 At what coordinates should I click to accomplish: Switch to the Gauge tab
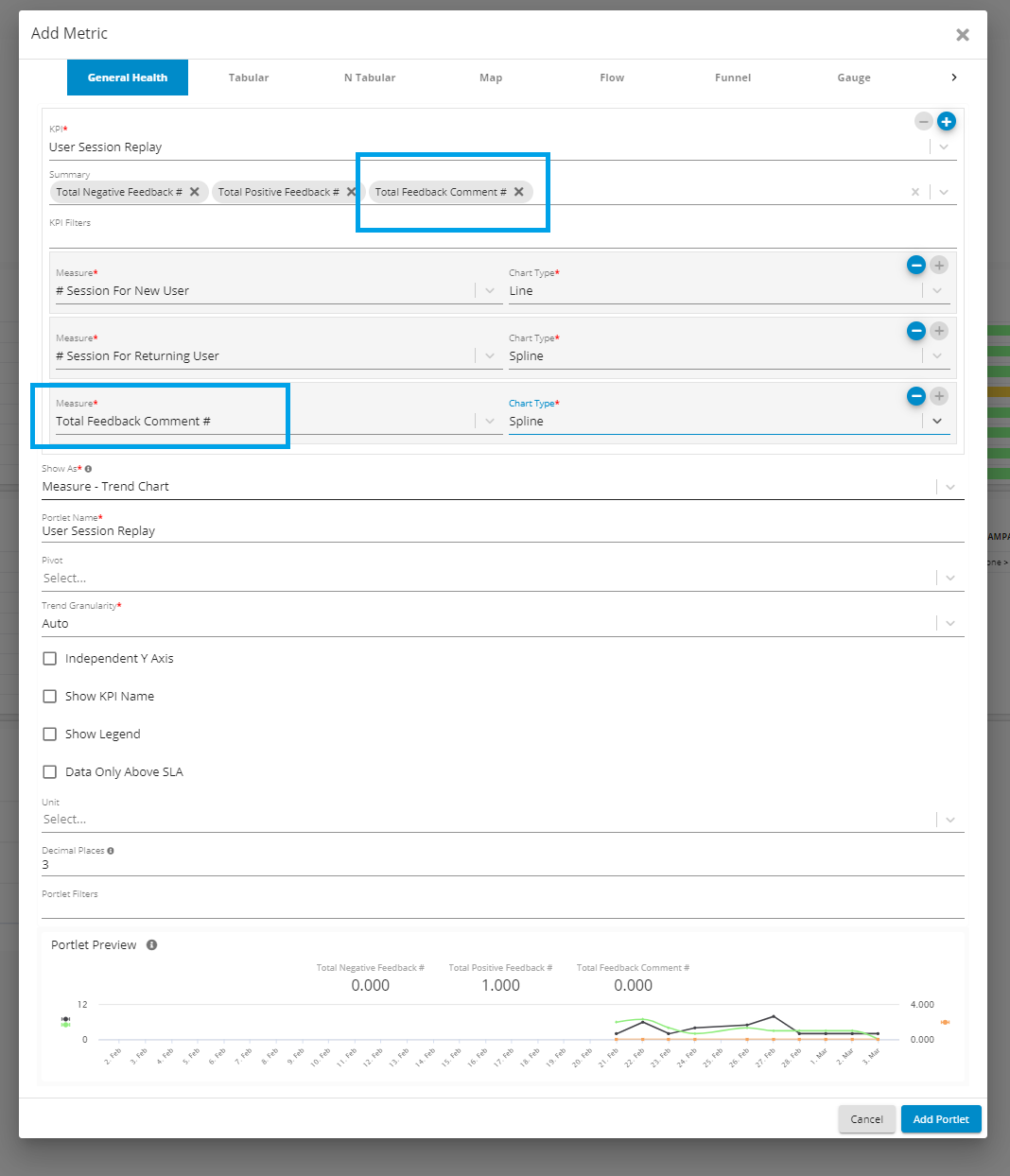853,78
